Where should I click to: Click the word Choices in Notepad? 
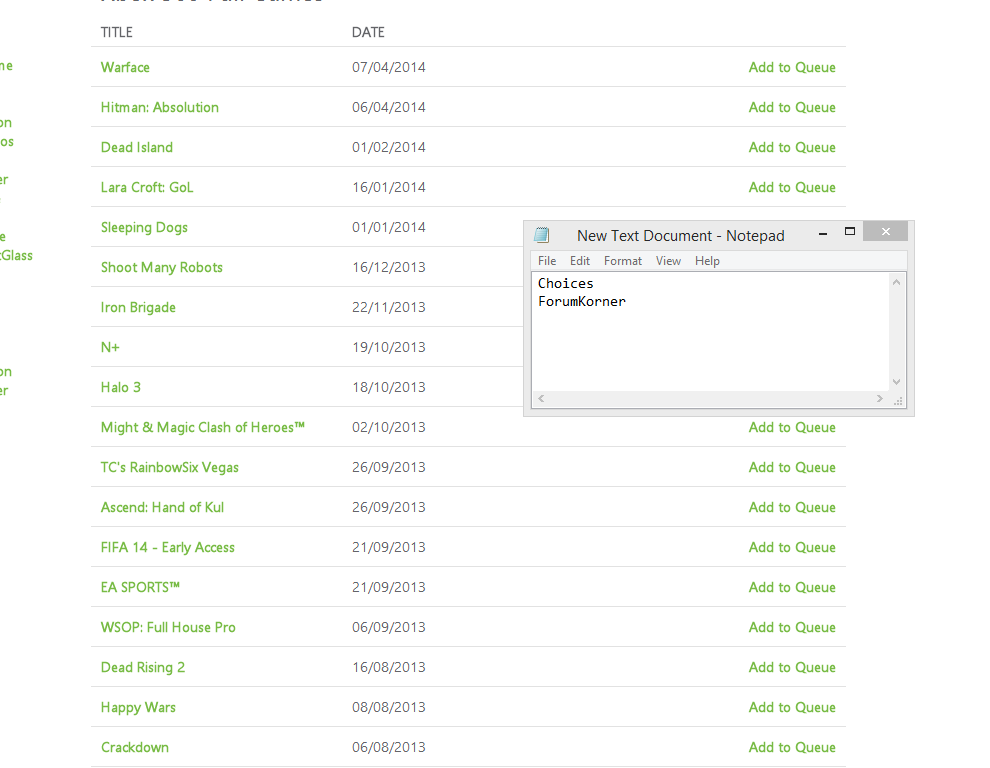[566, 284]
